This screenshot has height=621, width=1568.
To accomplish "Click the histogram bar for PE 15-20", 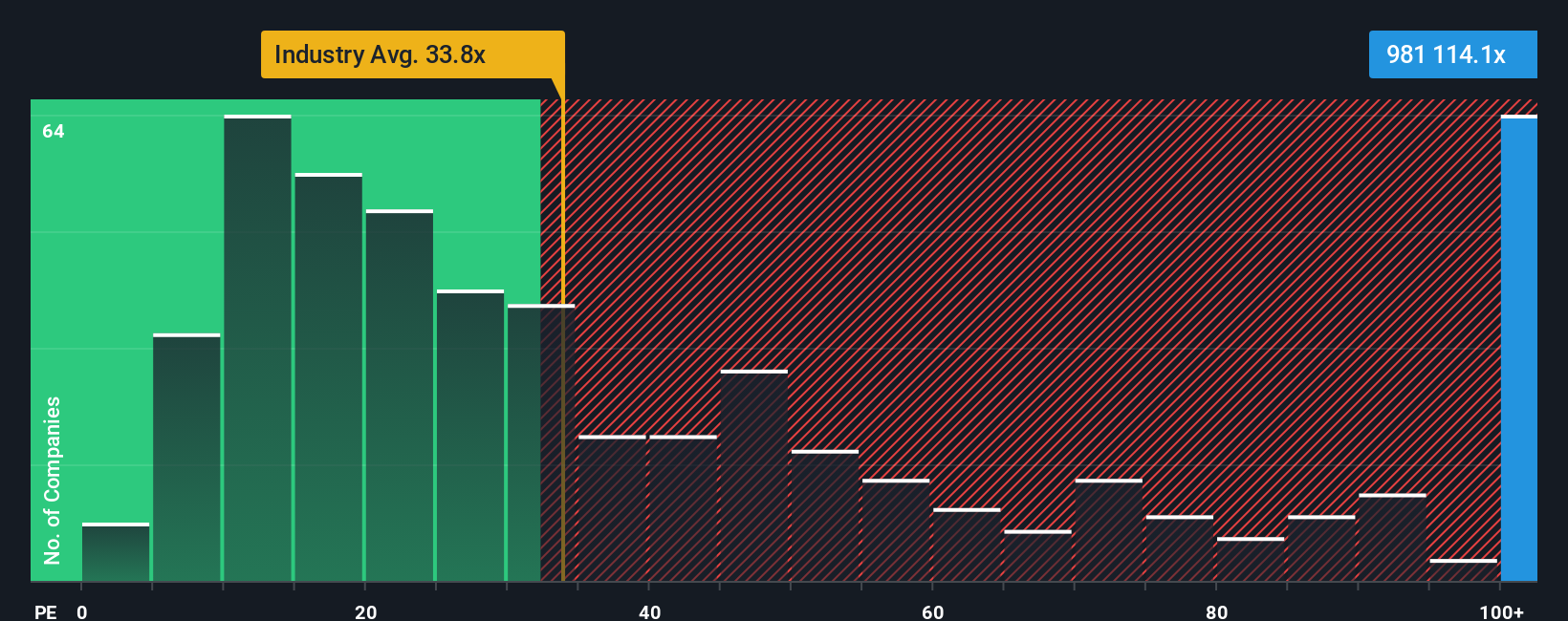I will tap(329, 377).
